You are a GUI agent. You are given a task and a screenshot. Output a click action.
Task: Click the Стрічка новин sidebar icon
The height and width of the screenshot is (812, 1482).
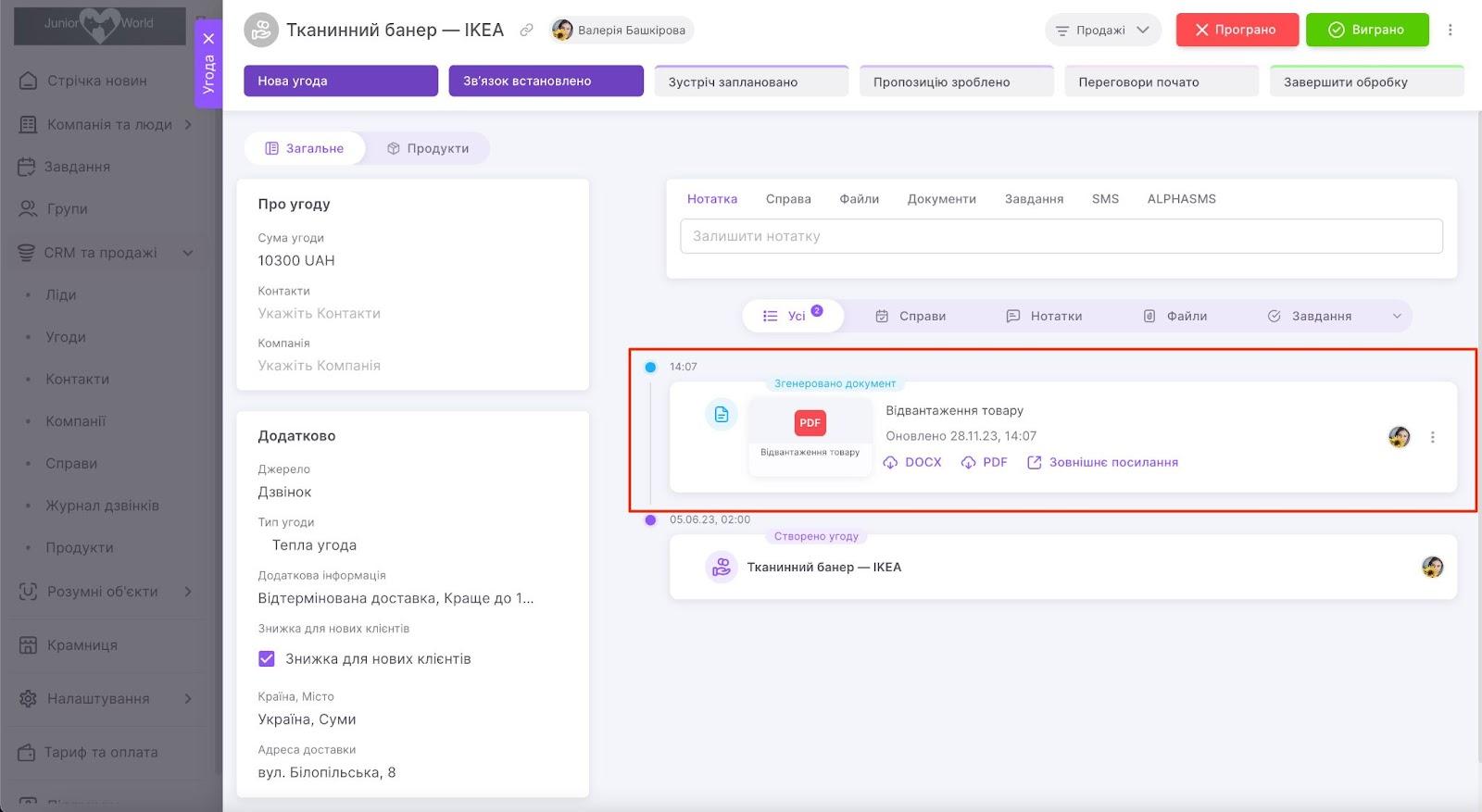point(29,81)
